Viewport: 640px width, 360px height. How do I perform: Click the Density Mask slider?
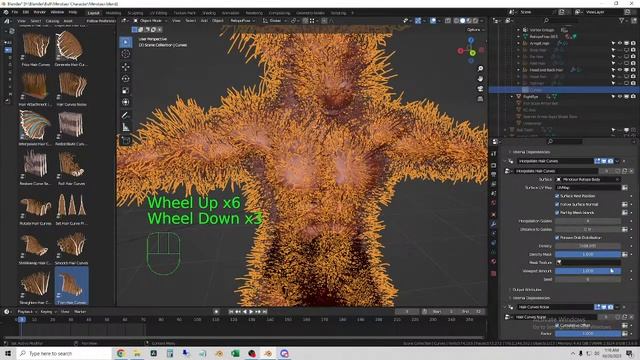pos(588,254)
